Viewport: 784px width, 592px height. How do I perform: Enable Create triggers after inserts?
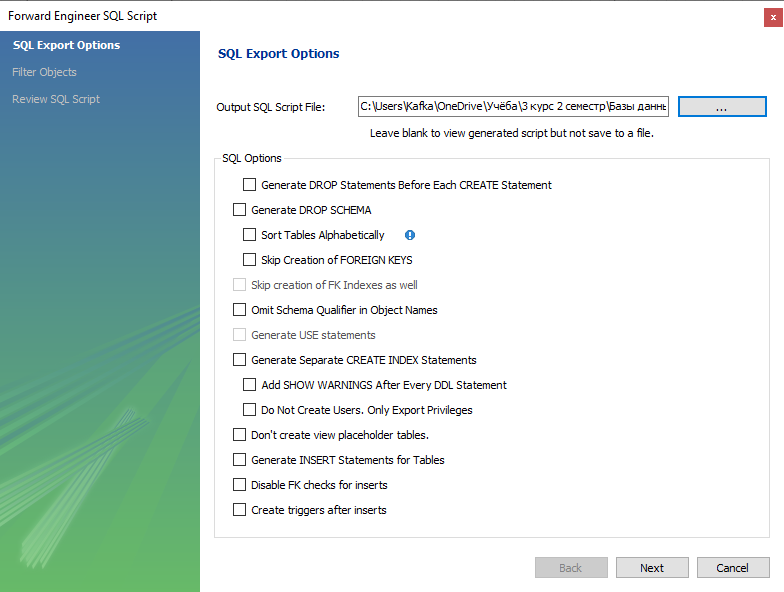240,510
